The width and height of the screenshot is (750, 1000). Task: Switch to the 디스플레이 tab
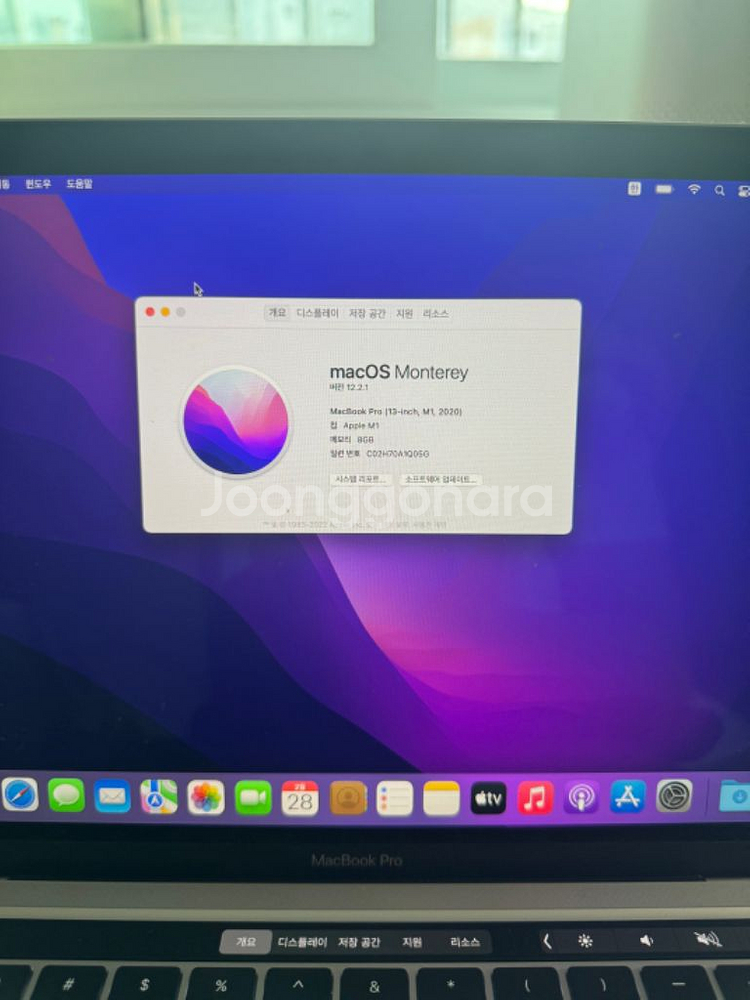pos(318,313)
